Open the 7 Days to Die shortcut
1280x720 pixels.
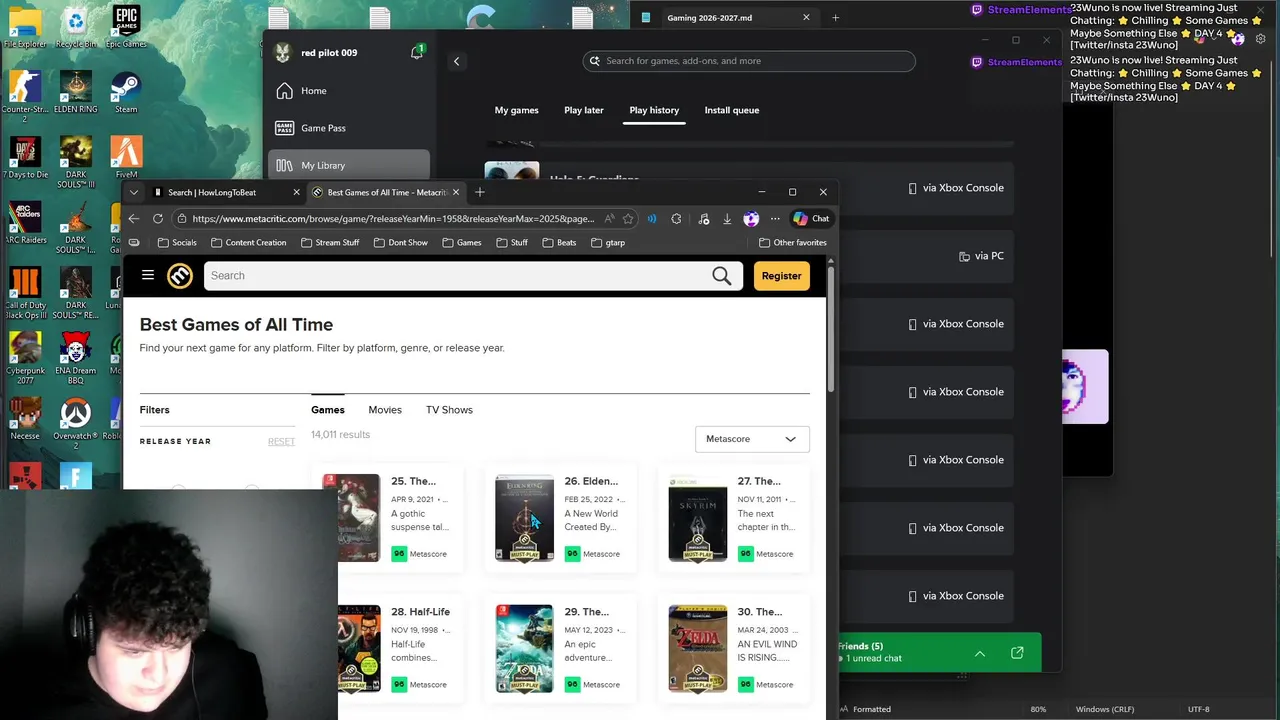tap(25, 158)
